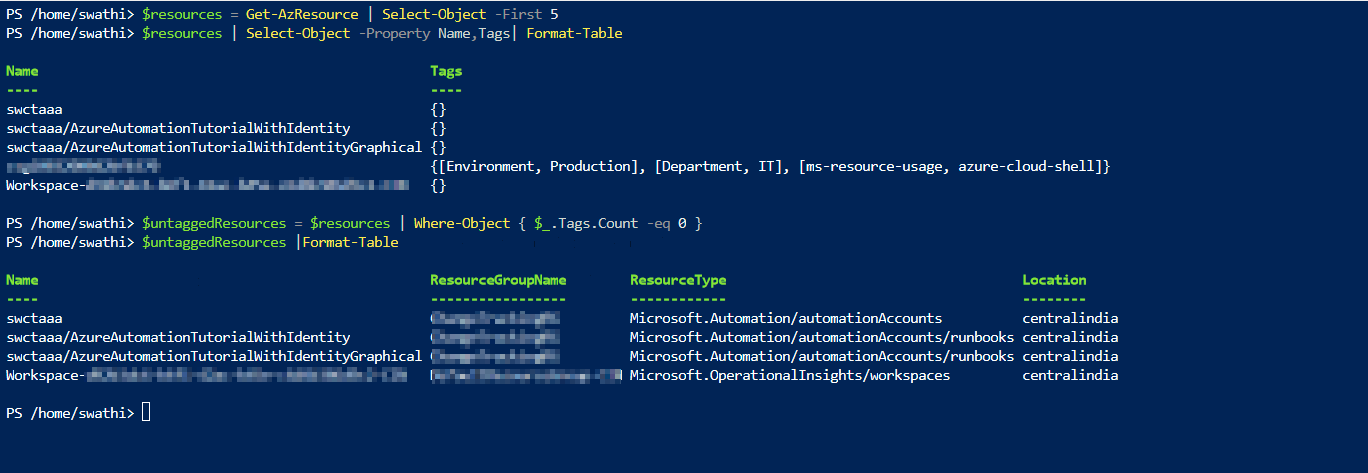The image size is (1368, 473).
Task: Click the swctaaa row in the first table
Action: pos(34,109)
